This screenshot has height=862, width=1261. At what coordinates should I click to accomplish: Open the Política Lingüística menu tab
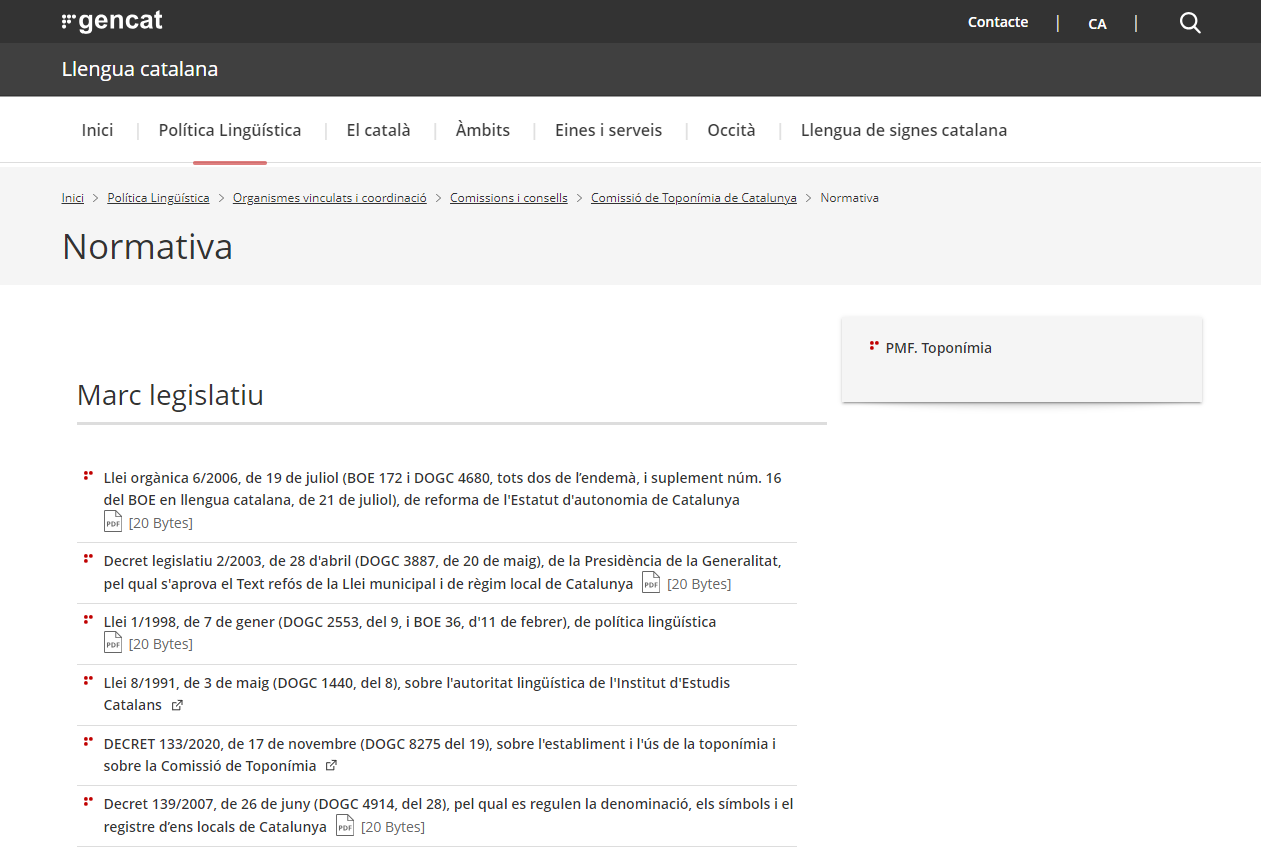tap(230, 130)
